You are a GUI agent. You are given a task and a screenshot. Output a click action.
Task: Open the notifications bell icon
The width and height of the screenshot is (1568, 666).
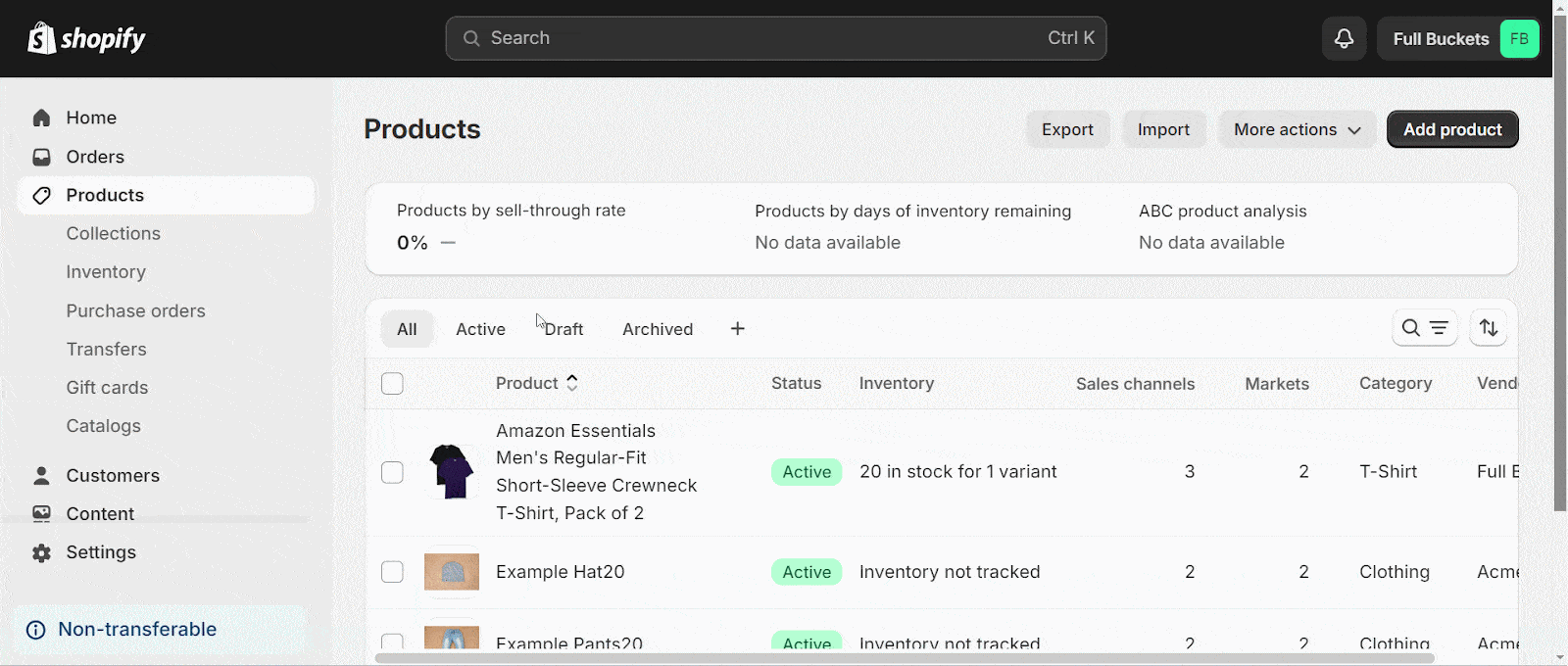1344,39
